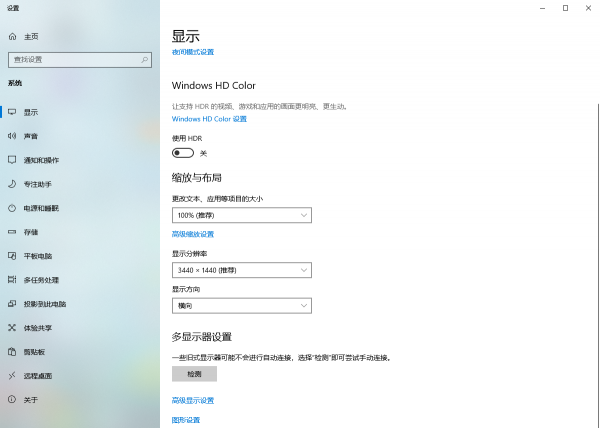Screen dimensions: 600x428
Task: Click the vertical scrollbar of the display page
Action: 598,266
